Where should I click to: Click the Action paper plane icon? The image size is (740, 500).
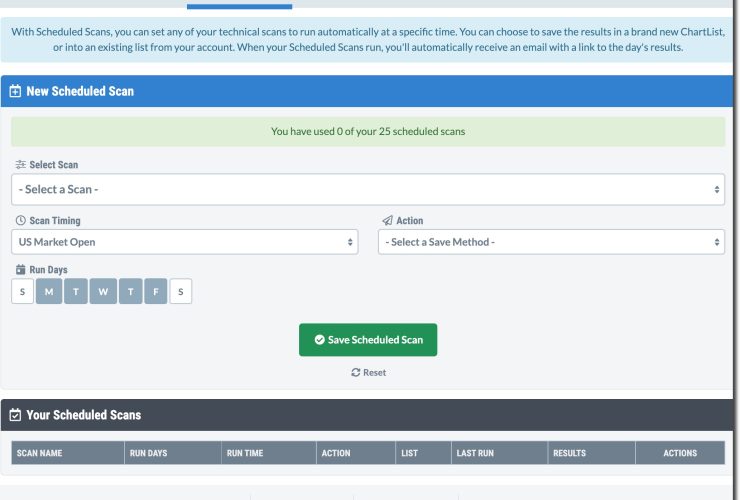pos(387,220)
